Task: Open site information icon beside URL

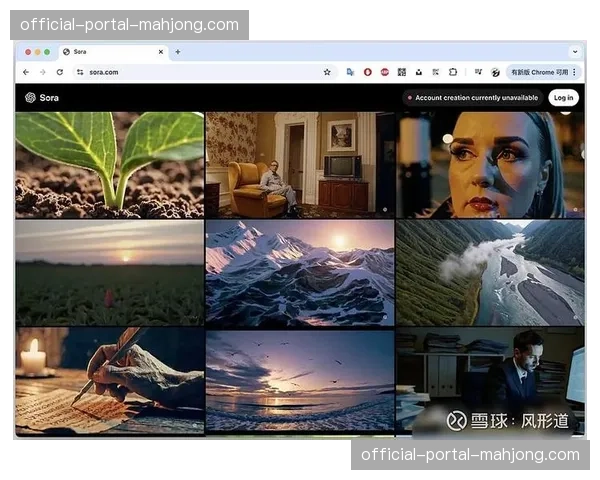Action: tap(80, 72)
